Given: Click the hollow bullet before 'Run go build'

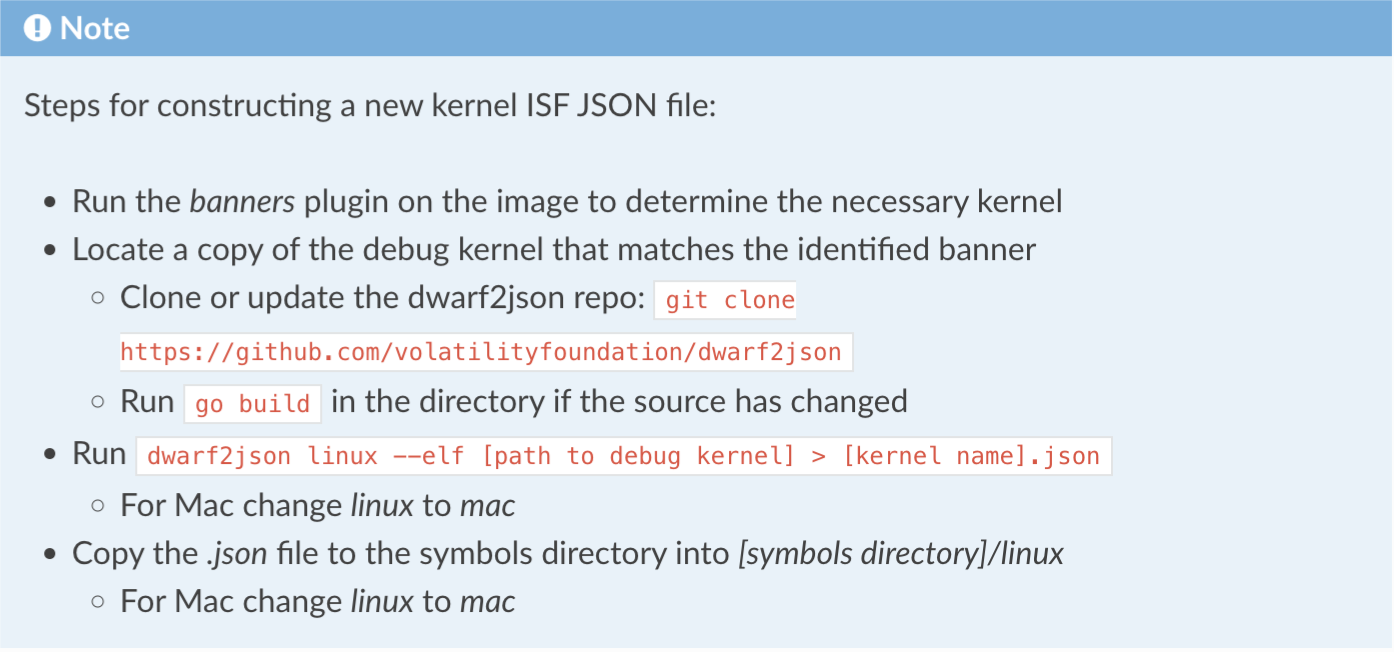Looking at the screenshot, I should click(x=98, y=403).
